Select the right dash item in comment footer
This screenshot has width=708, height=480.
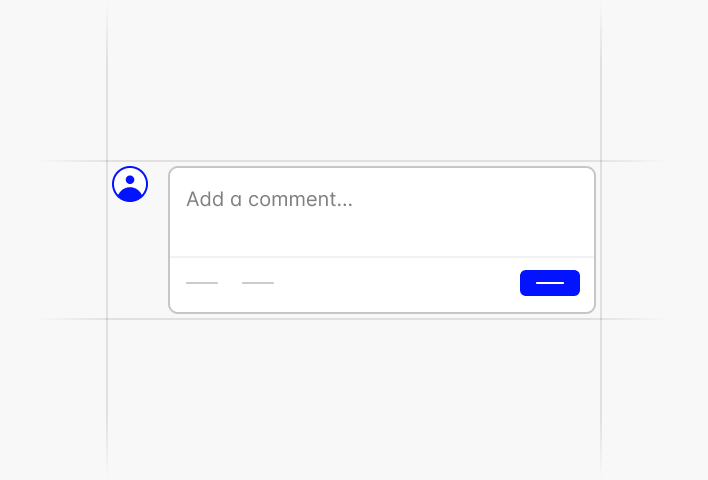[x=258, y=283]
